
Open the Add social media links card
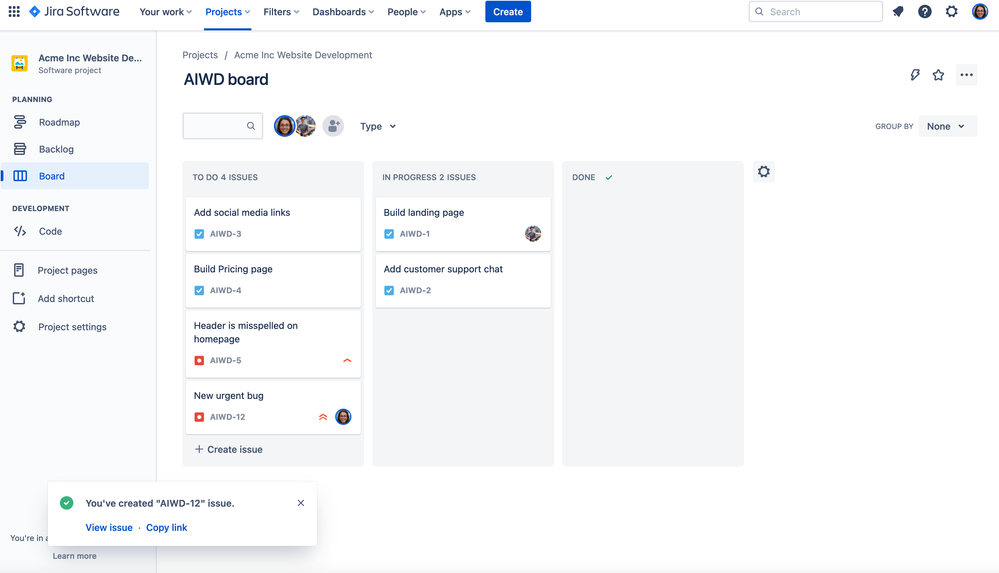click(x=273, y=224)
